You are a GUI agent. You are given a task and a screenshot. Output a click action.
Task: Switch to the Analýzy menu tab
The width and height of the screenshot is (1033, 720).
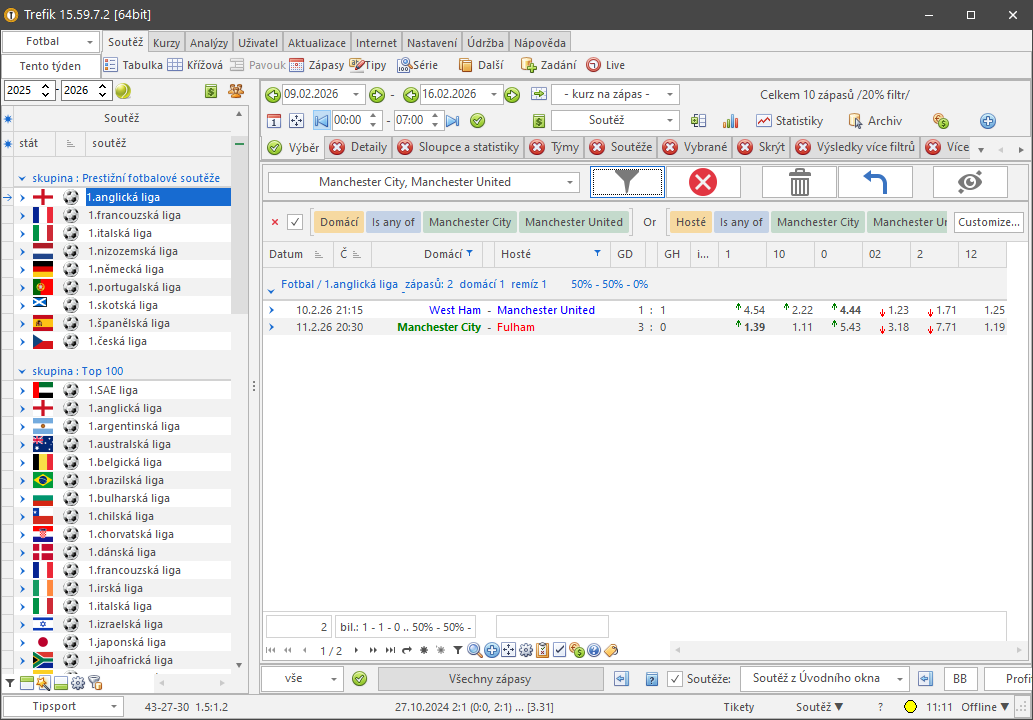click(x=209, y=43)
